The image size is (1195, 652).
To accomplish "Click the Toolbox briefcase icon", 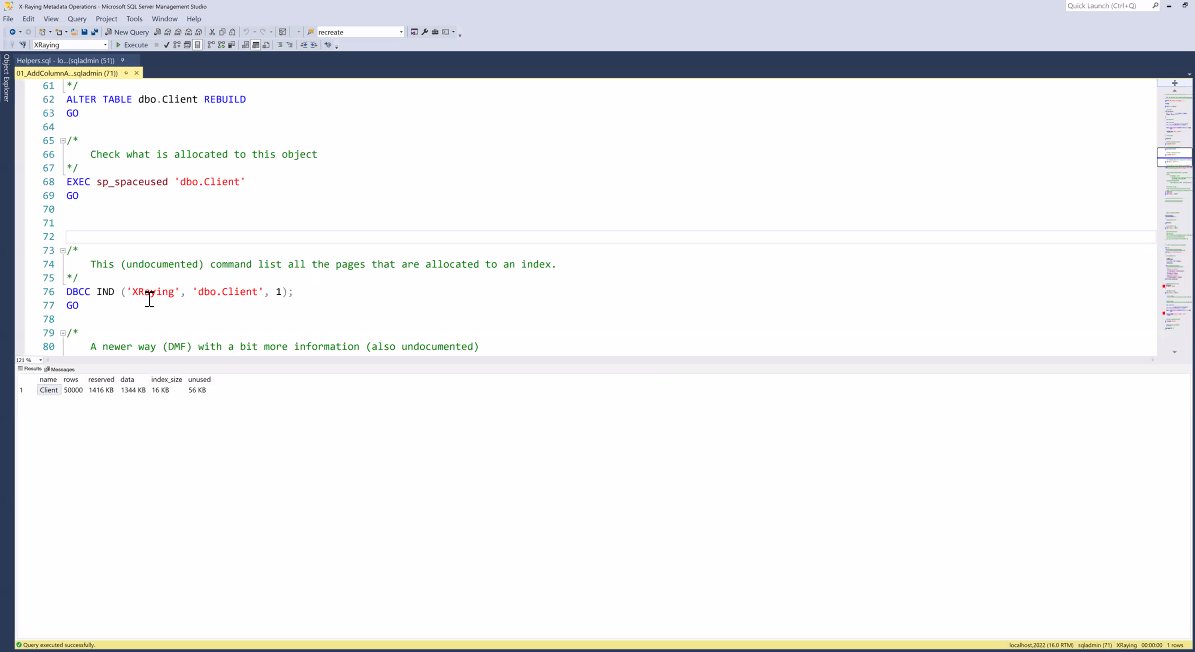I will pyautogui.click(x=434, y=32).
